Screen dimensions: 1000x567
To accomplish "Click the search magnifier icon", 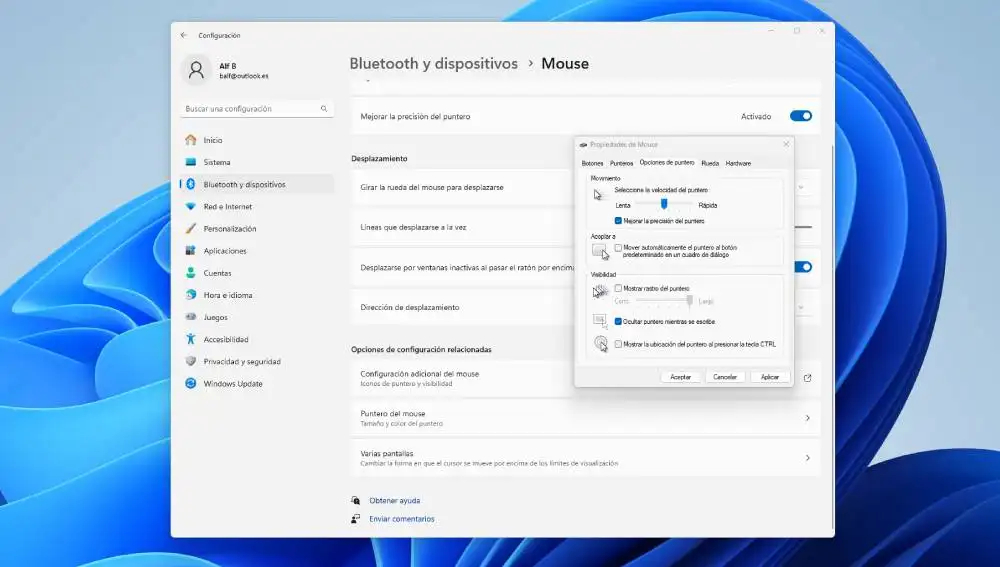I will point(324,109).
